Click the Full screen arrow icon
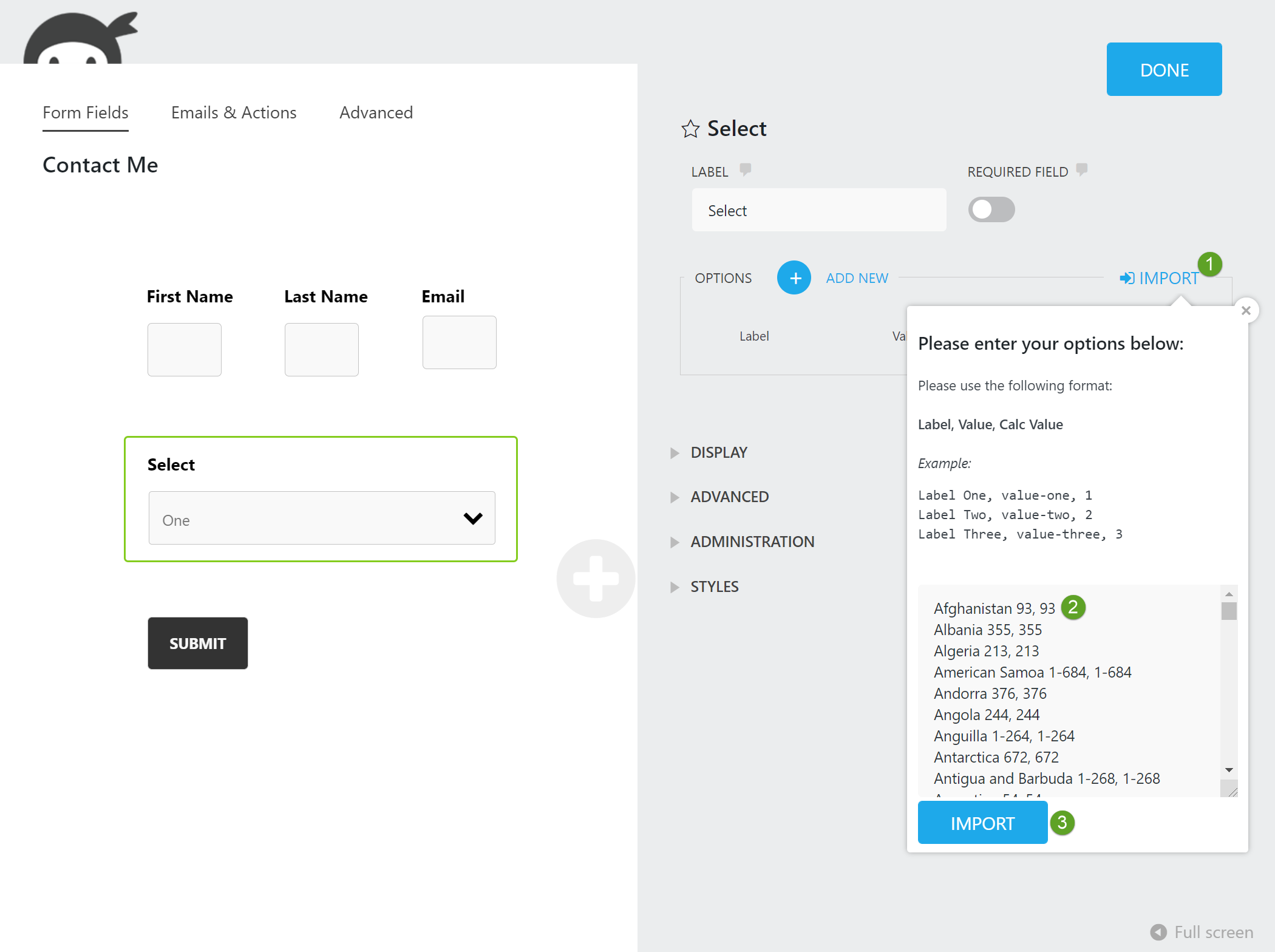This screenshot has height=952, width=1275. click(x=1158, y=932)
